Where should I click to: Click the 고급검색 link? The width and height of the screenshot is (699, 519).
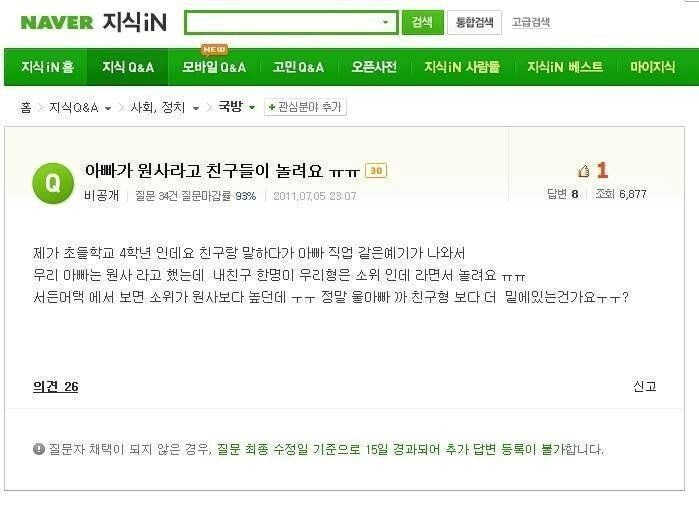point(531,22)
